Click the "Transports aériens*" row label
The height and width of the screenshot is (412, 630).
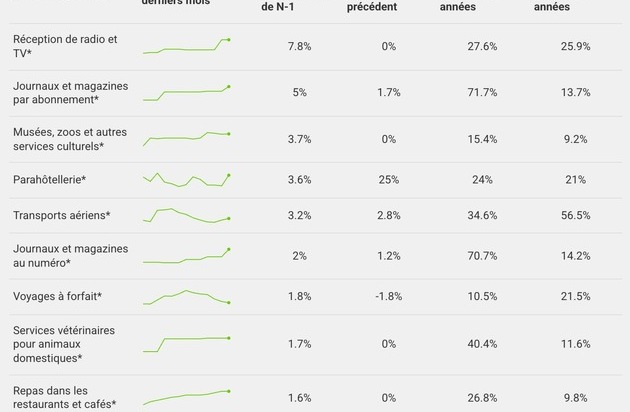[61, 215]
